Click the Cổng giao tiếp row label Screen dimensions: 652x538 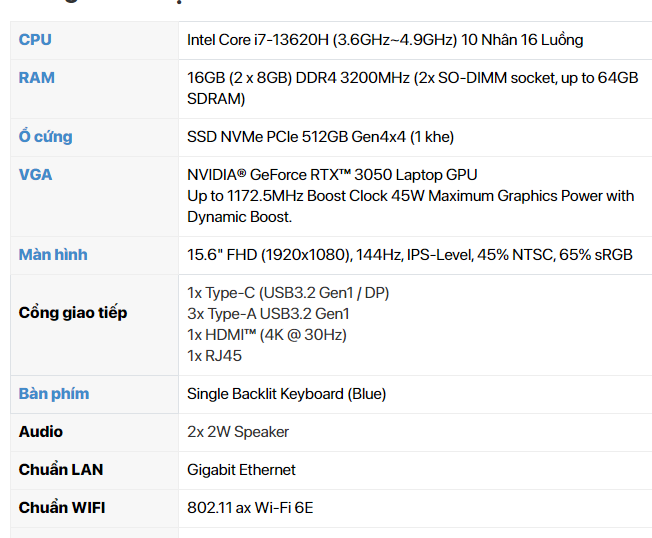click(x=73, y=313)
